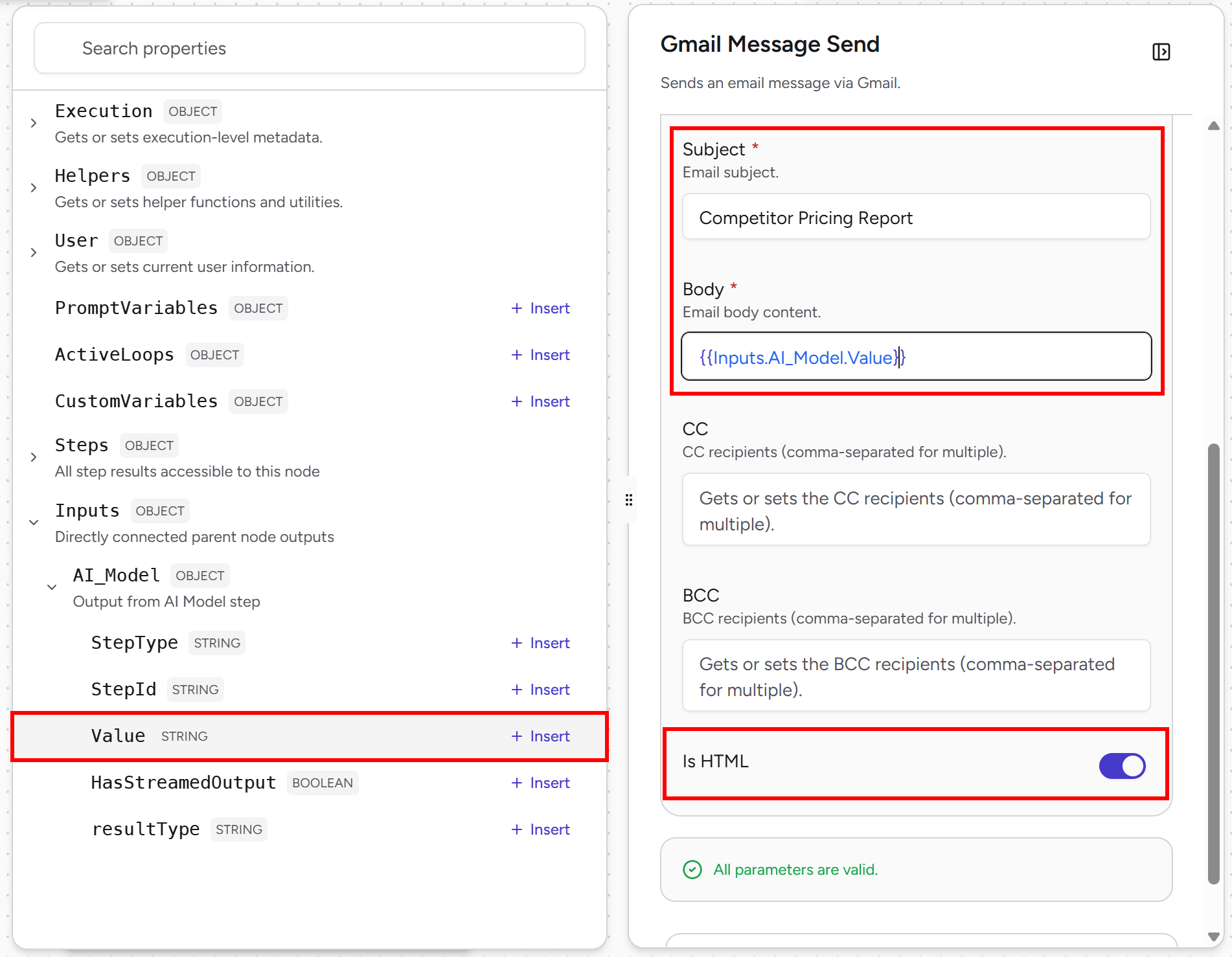Click the scrollbar up arrow
Image resolution: width=1232 pixels, height=957 pixels.
[1214, 126]
